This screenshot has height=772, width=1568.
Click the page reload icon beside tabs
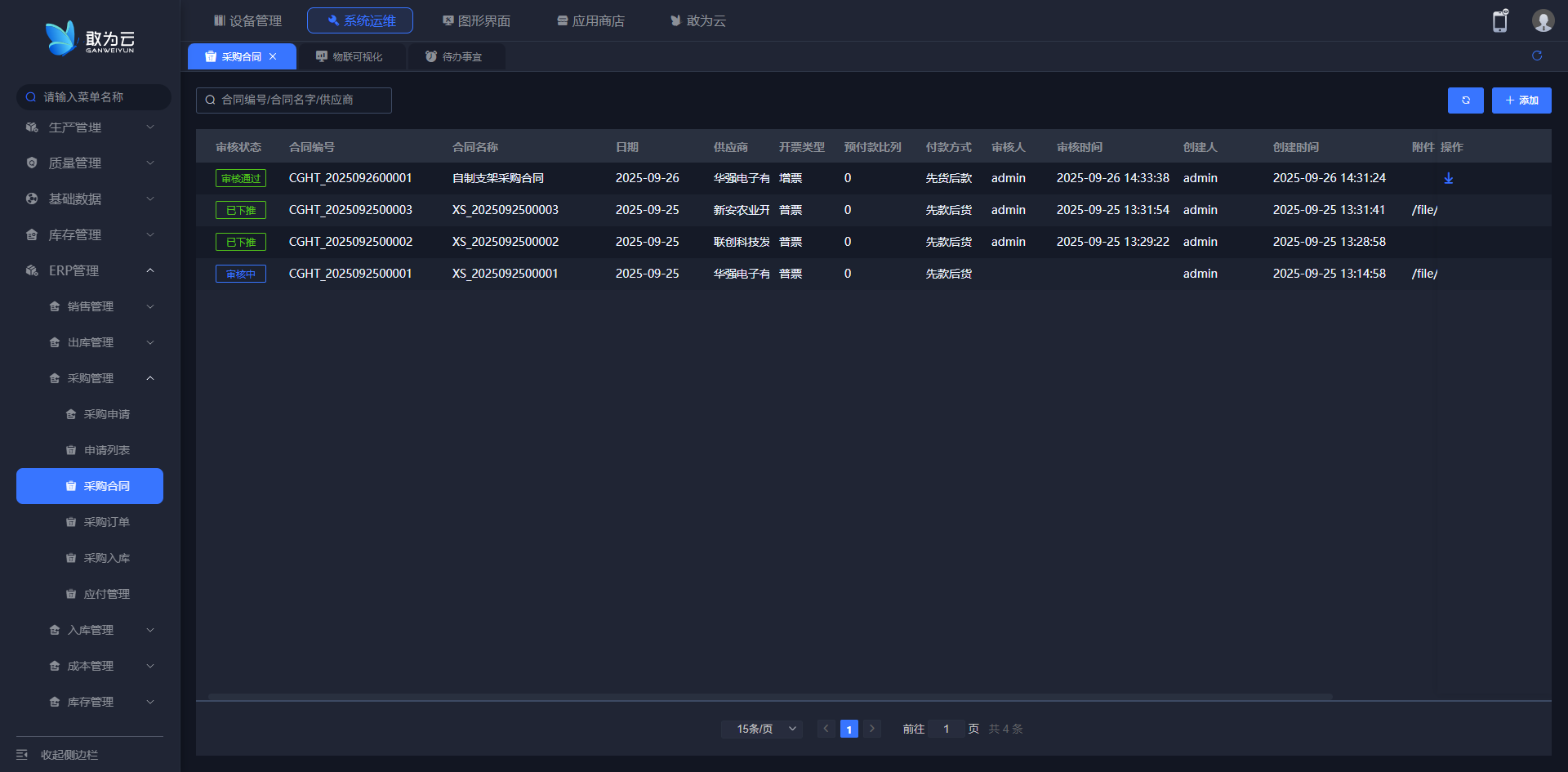1536,56
